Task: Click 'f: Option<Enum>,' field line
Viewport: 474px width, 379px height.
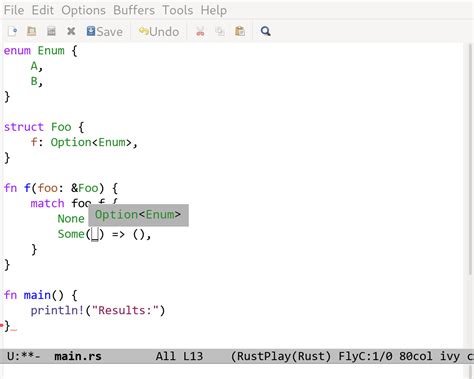Action: pos(84,142)
